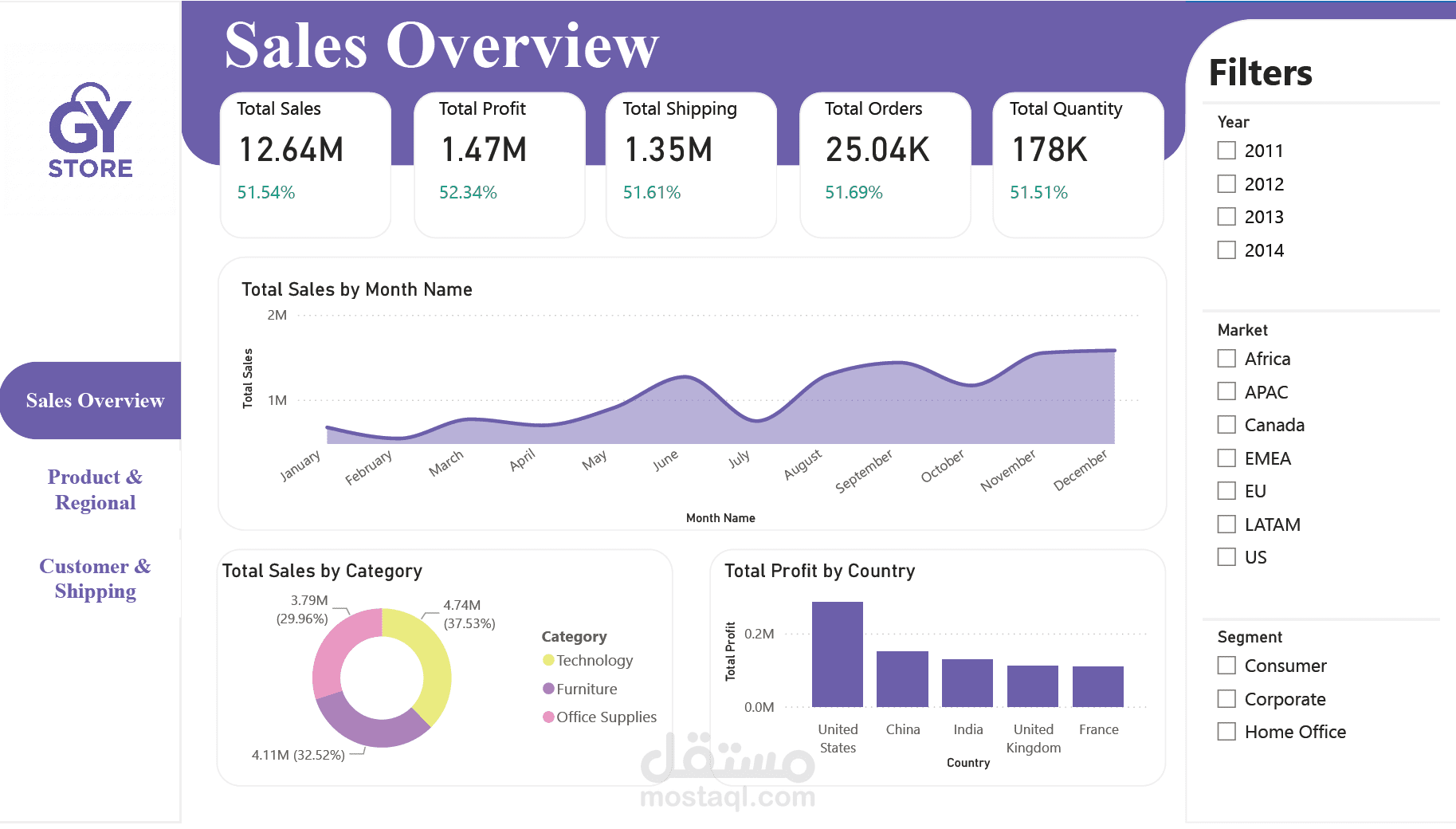Screen dimensions: 1456x829
Task: Navigate to Customer & Shipping page
Action: pyautogui.click(x=94, y=579)
